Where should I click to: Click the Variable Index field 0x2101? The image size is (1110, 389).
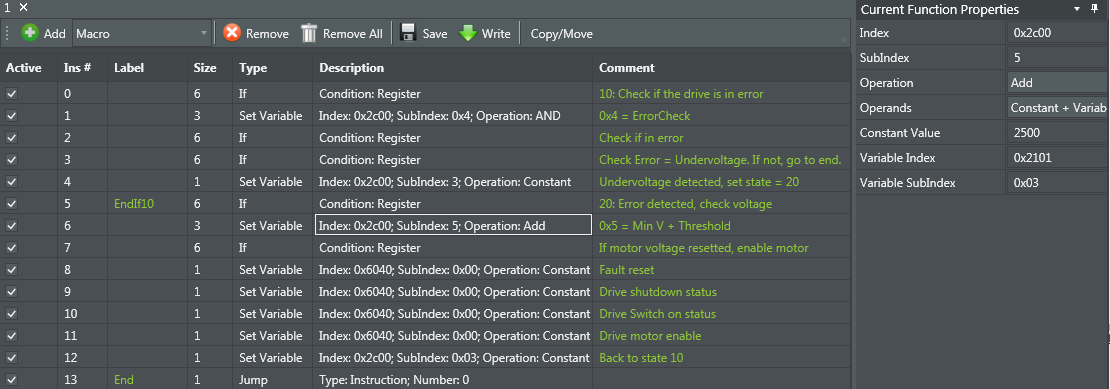1058,158
